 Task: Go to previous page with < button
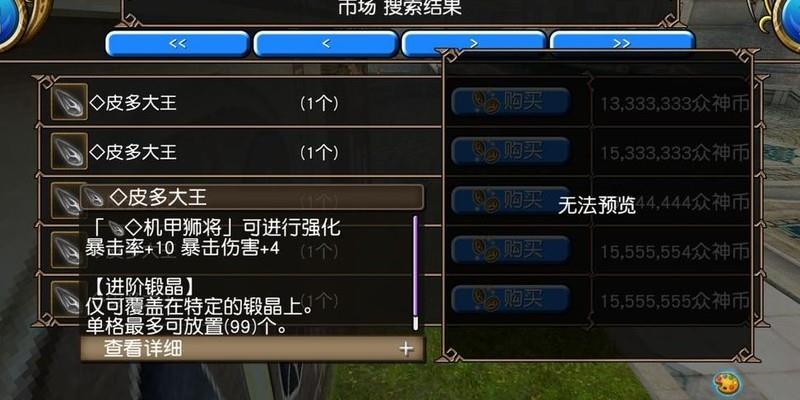[x=326, y=44]
